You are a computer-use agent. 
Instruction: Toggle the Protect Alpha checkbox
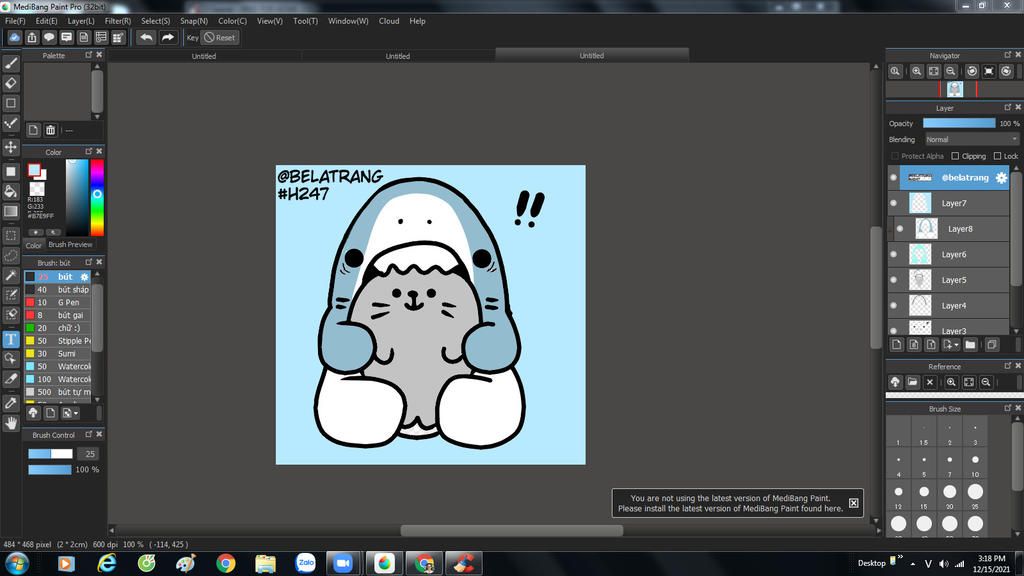pos(895,156)
